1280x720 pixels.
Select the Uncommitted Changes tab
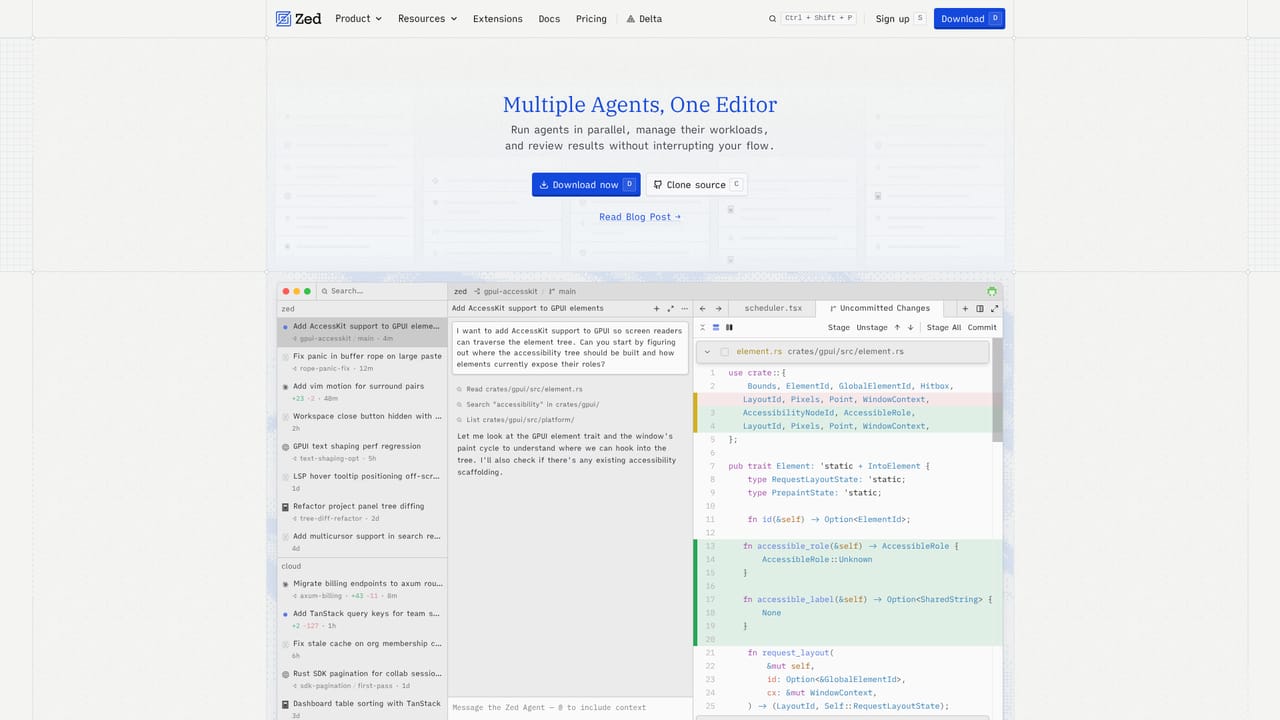point(880,308)
